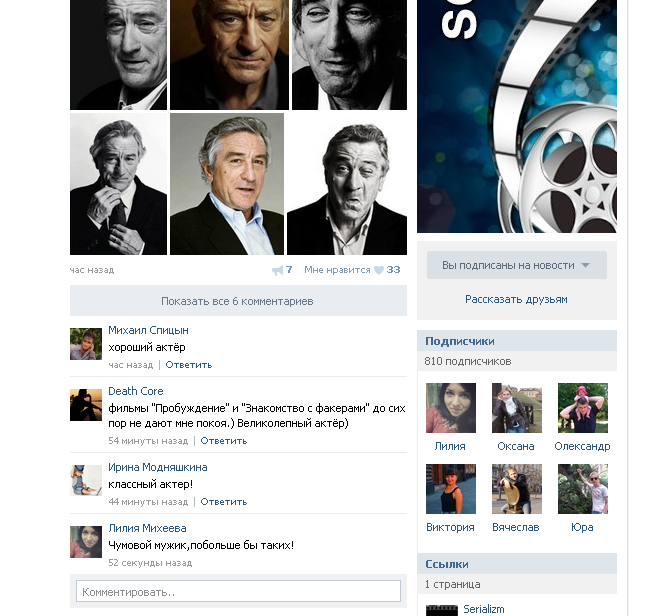The width and height of the screenshot is (653, 616).
Task: Click subscriber name Оксана
Action: coord(516,446)
